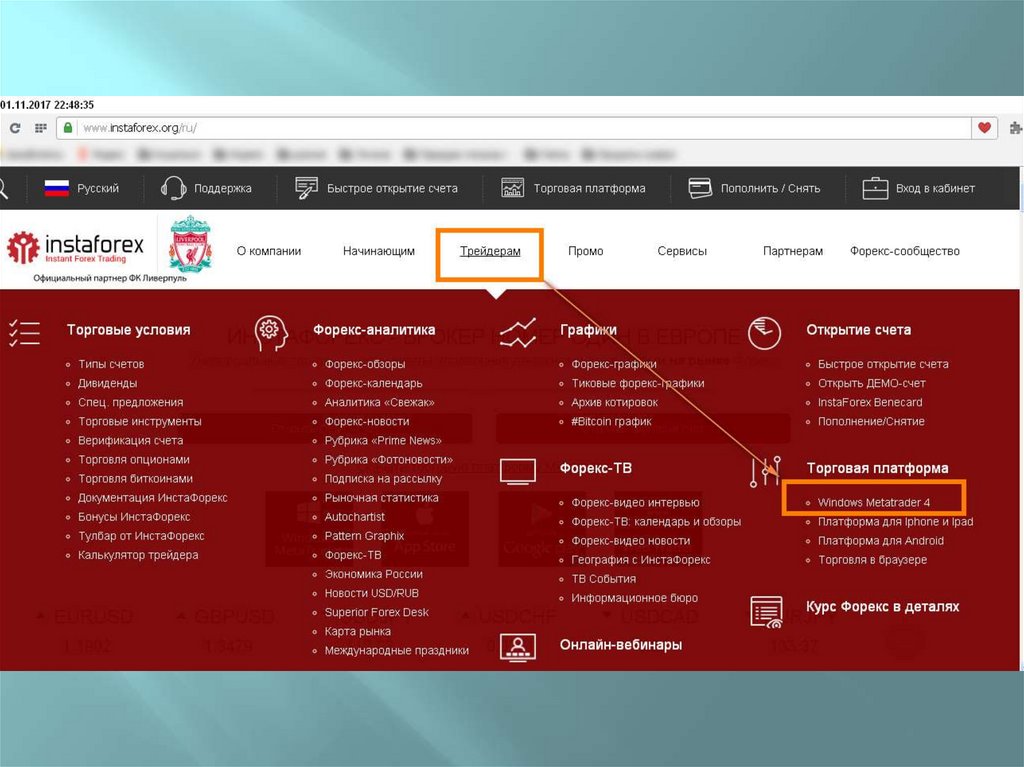Open Торговля биткоинами link
Screen dimensions: 1024x767
pyautogui.click(x=135, y=478)
